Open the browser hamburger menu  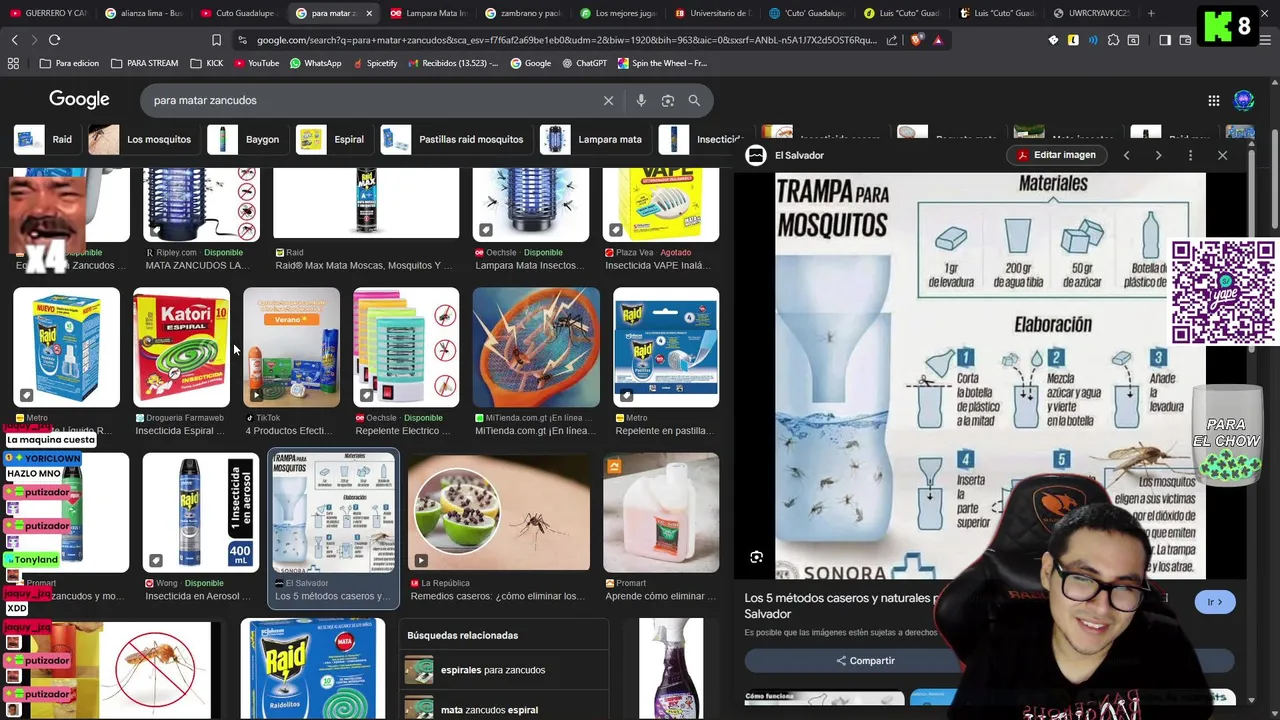click(1266, 40)
